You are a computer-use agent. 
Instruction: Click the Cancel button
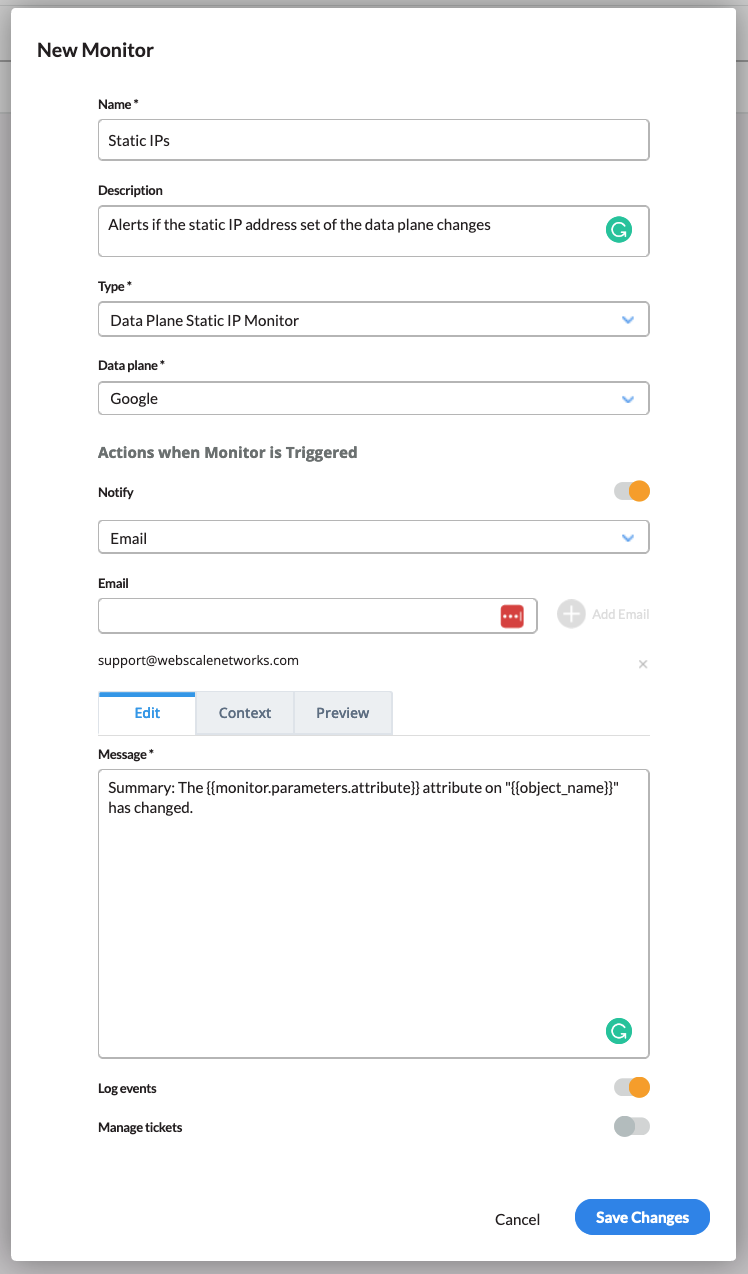click(x=517, y=1219)
